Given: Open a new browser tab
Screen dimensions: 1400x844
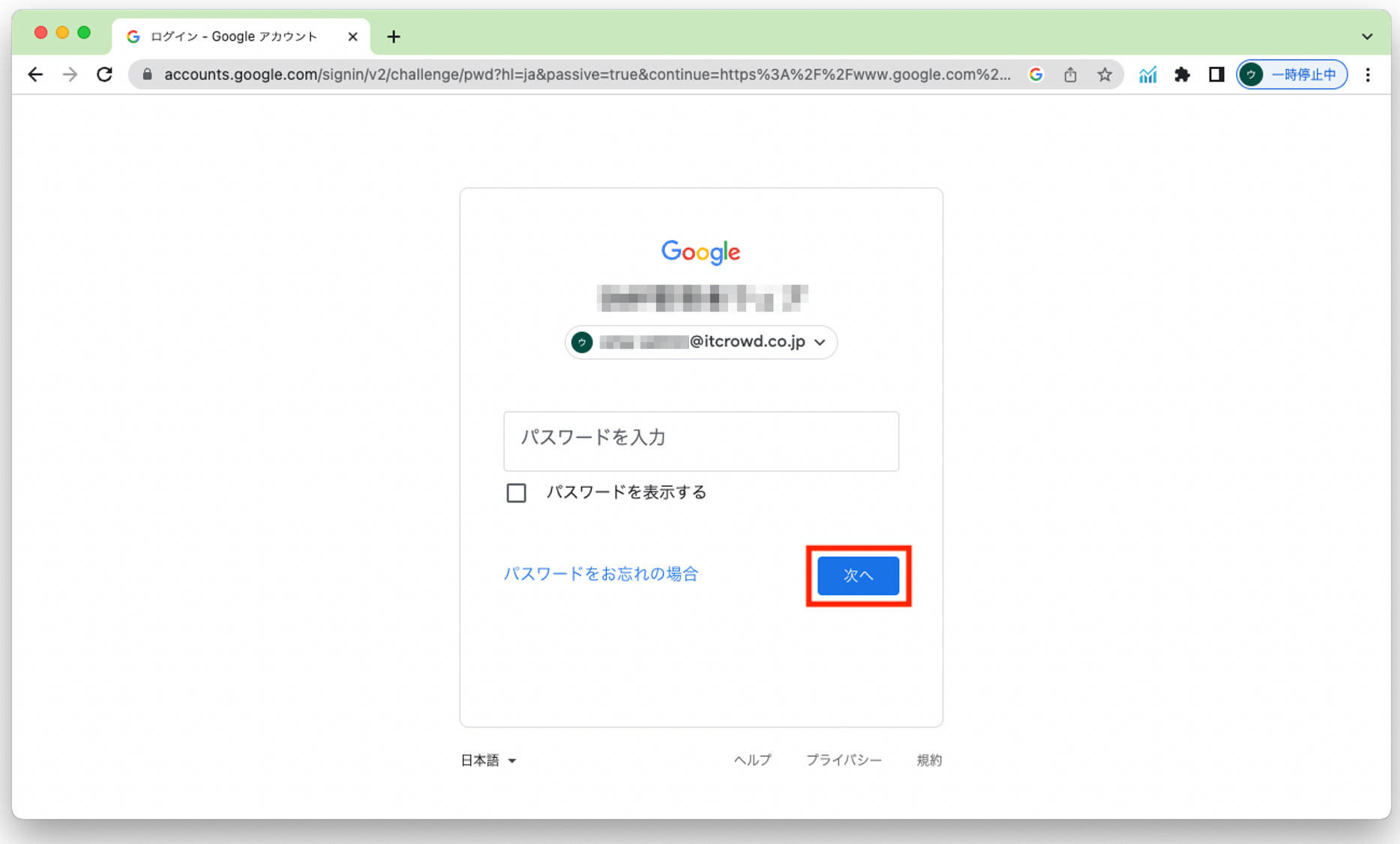Looking at the screenshot, I should tap(394, 36).
